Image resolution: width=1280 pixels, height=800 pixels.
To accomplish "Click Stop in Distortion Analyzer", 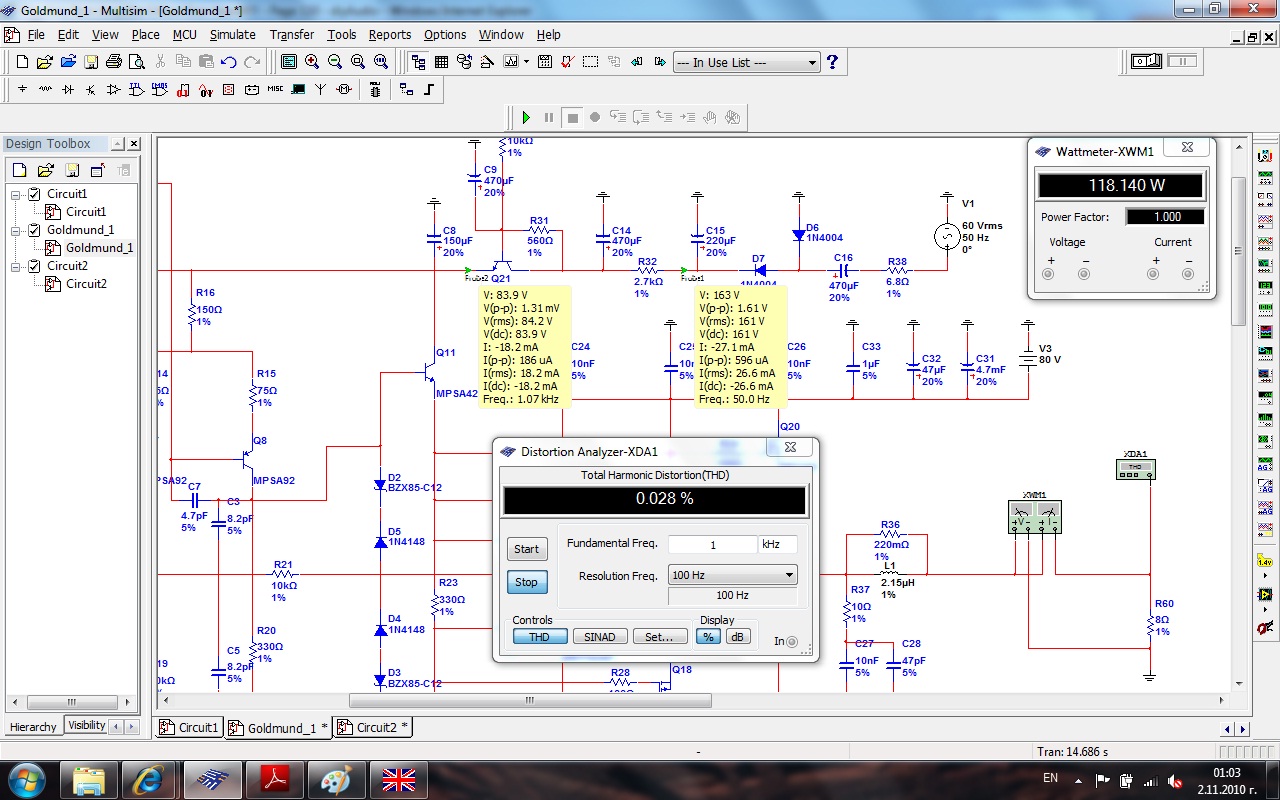I will point(526,582).
